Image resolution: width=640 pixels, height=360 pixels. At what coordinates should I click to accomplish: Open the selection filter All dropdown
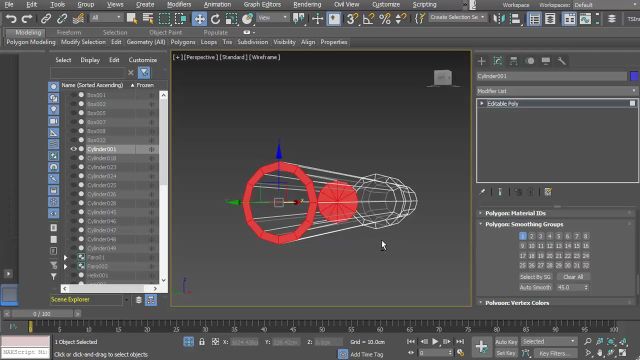[106, 18]
